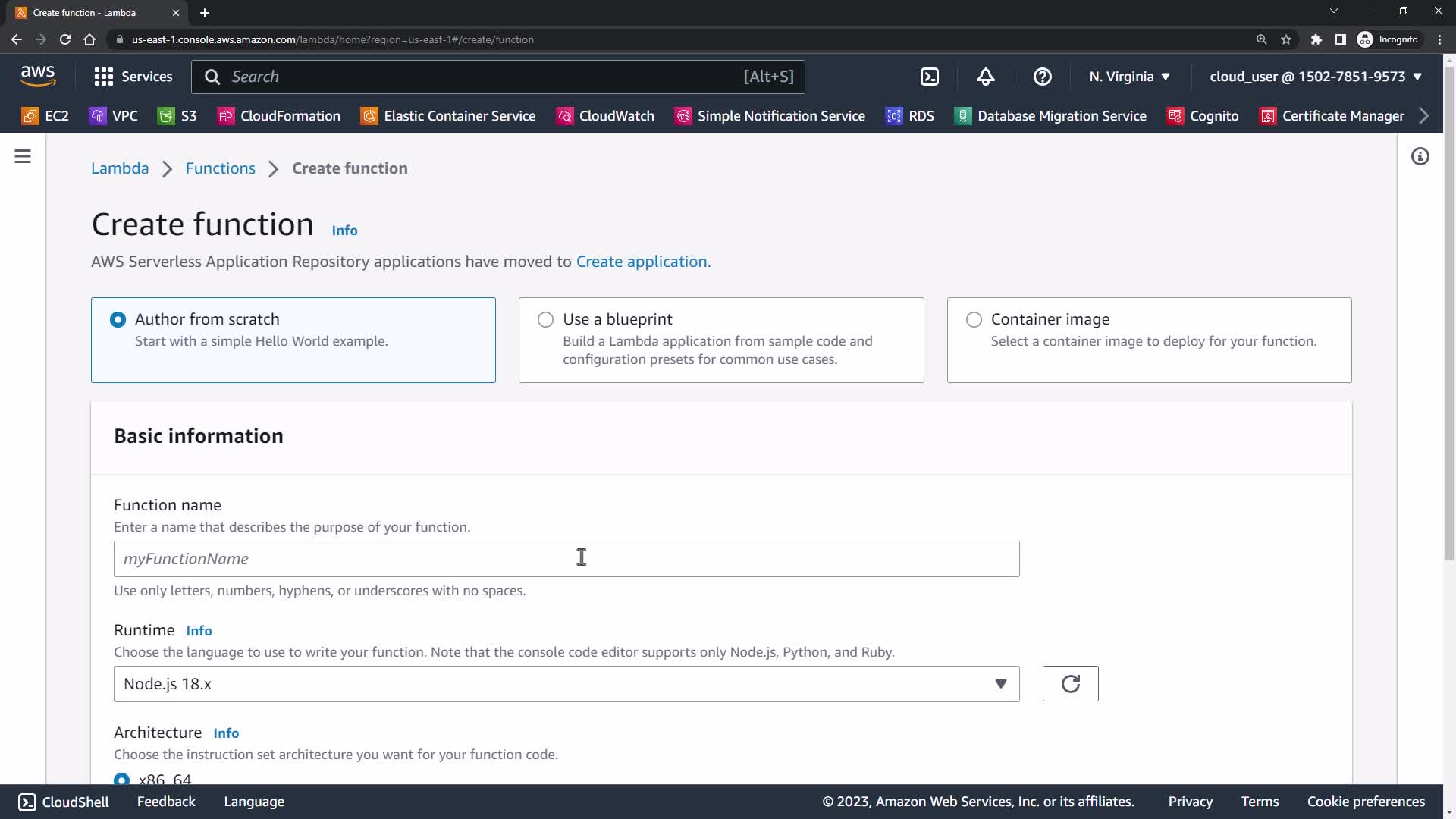
Task: Open the info panel icon at right
Action: tap(1420, 156)
